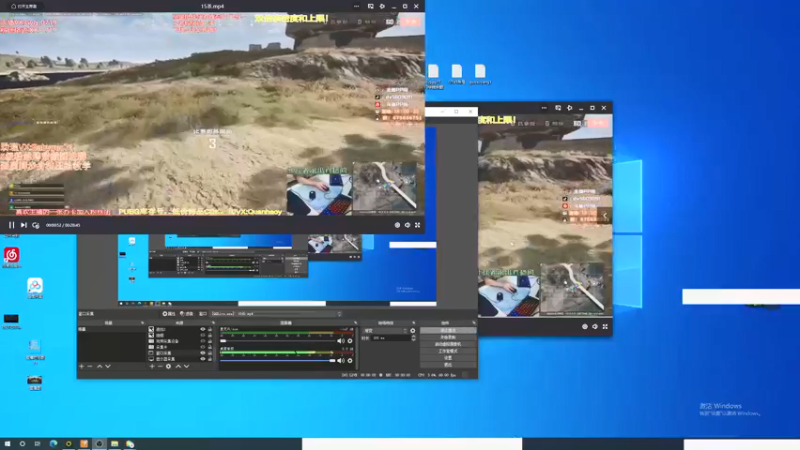Open settings gear of first mixer channel
Image resolution: width=800 pixels, height=450 pixels.
pos(350,341)
